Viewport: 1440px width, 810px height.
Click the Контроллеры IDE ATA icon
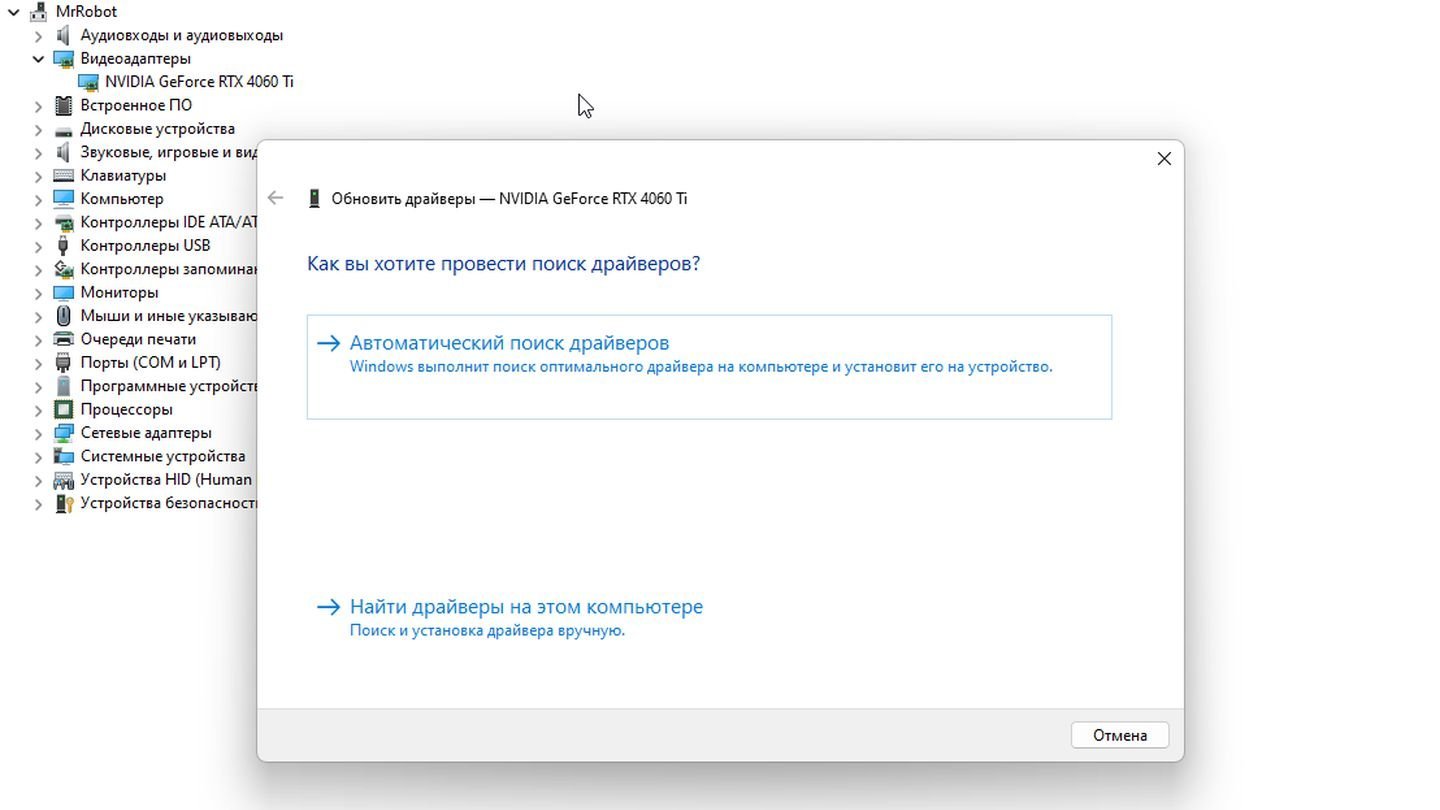tap(63, 222)
